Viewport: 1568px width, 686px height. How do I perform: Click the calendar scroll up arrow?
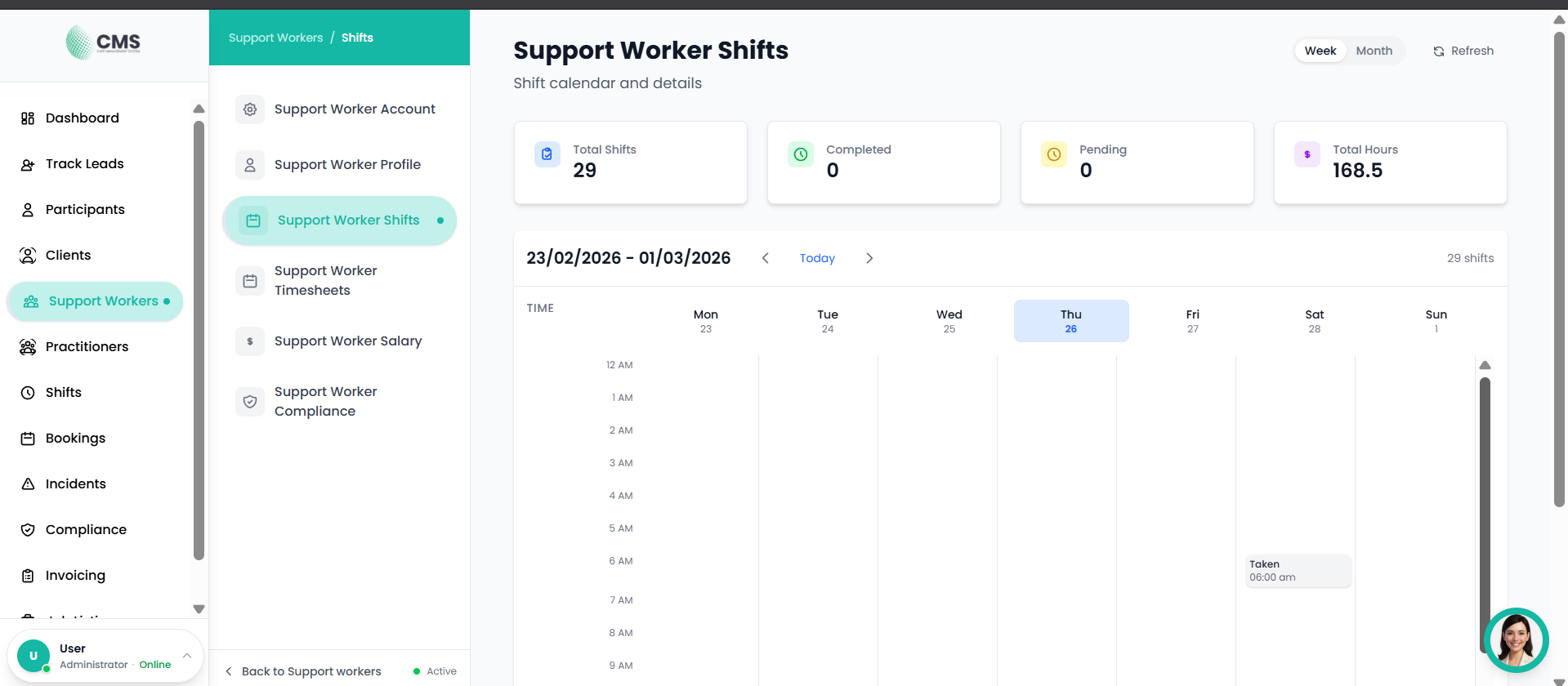click(x=1485, y=365)
